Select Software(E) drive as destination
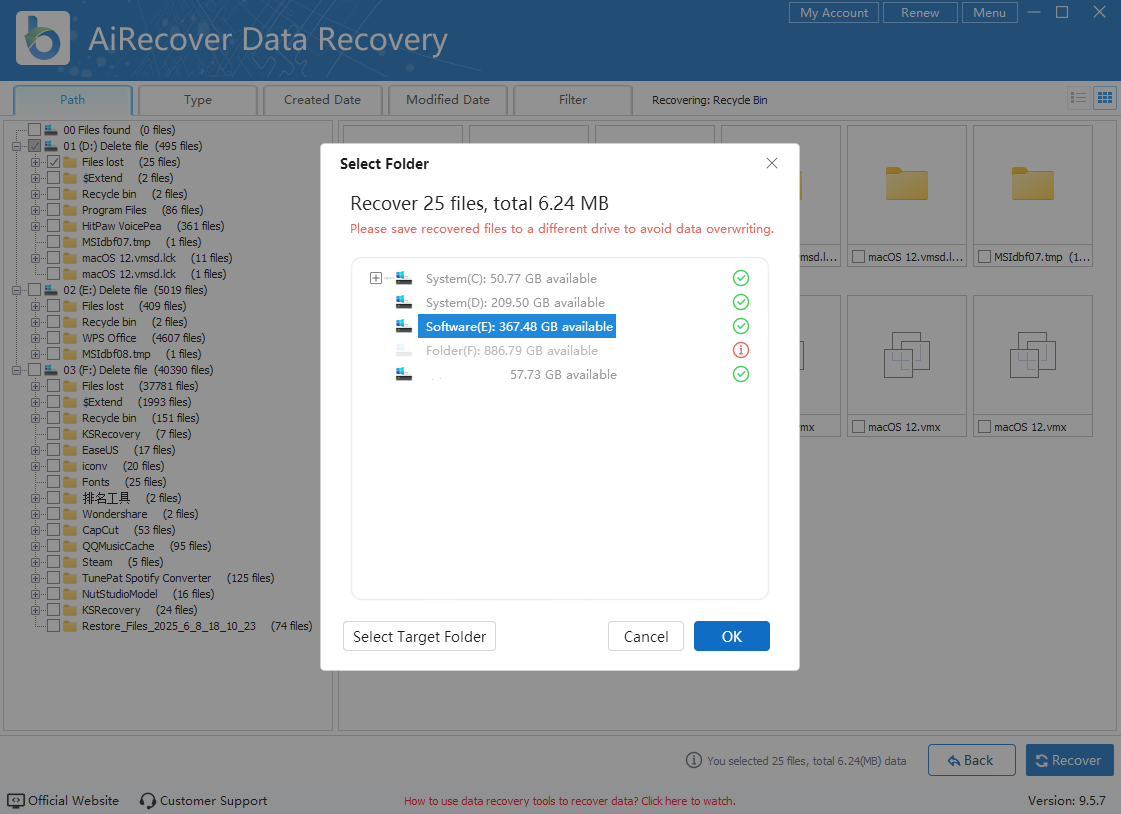 (517, 327)
